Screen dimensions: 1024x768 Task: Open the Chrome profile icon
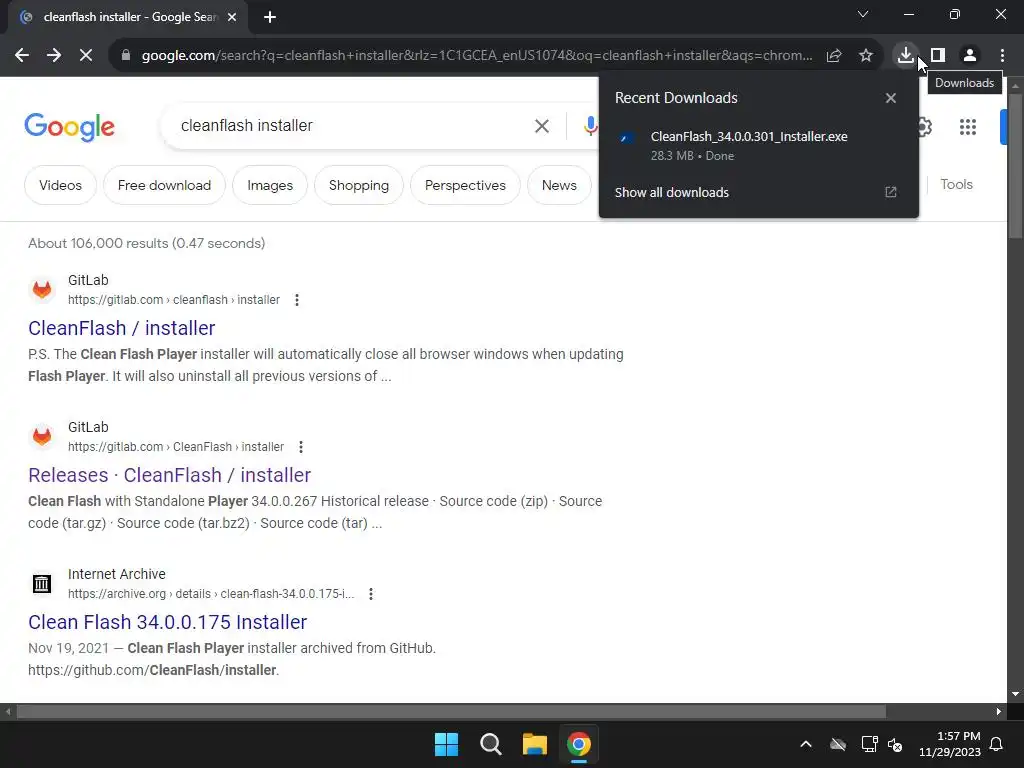(970, 56)
